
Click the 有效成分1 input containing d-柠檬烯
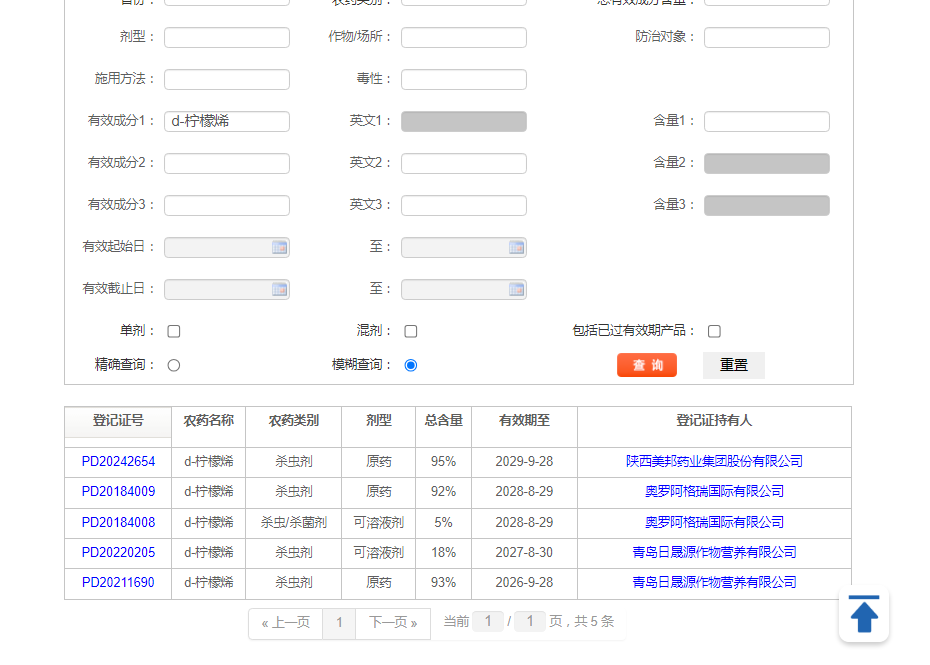pyautogui.click(x=226, y=121)
